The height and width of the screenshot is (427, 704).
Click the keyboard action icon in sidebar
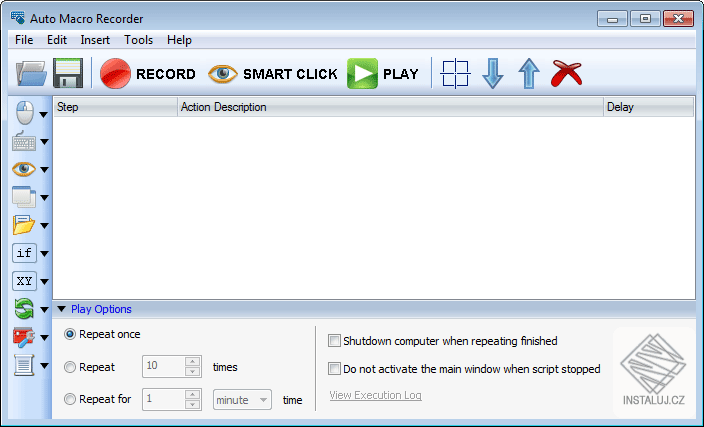pos(24,141)
